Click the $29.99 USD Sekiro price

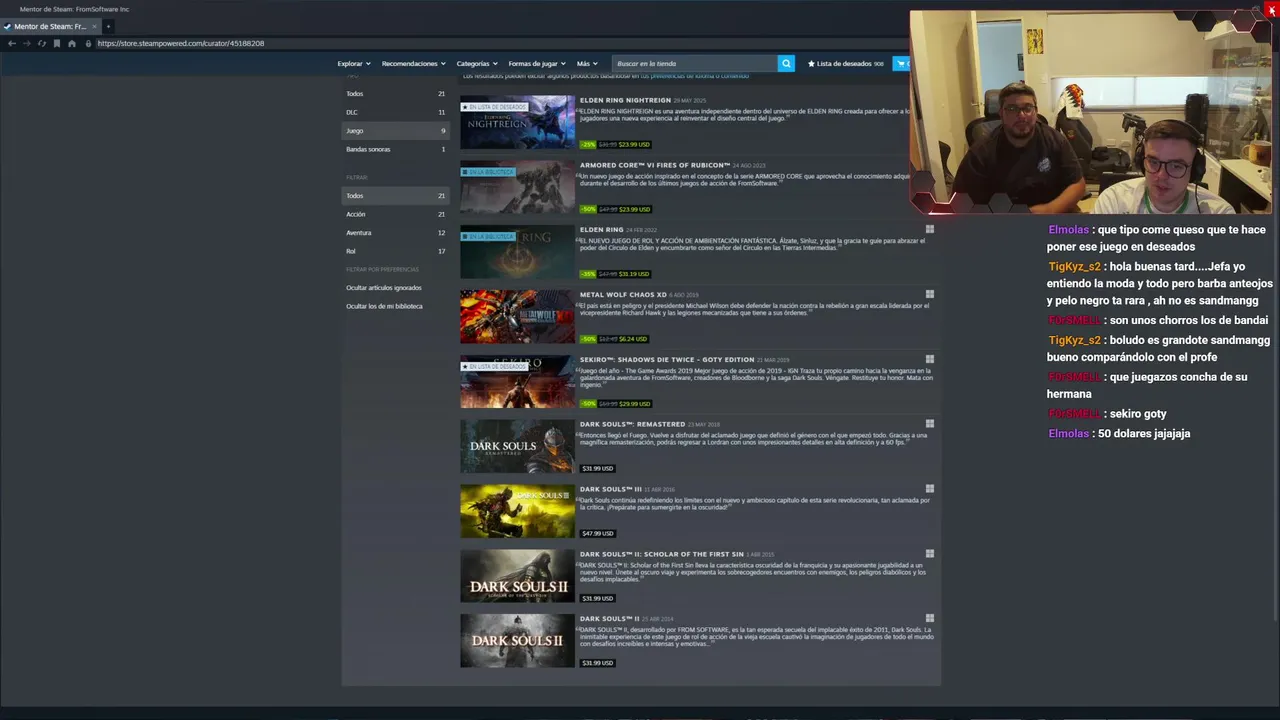pos(635,404)
